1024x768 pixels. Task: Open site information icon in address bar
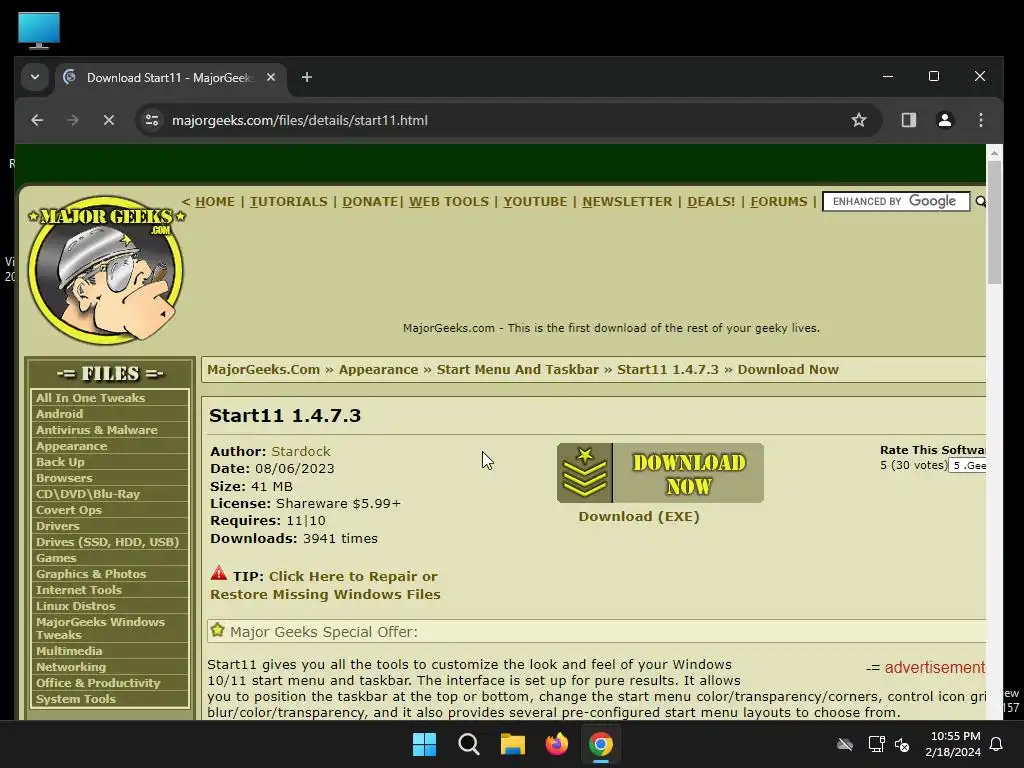152,120
